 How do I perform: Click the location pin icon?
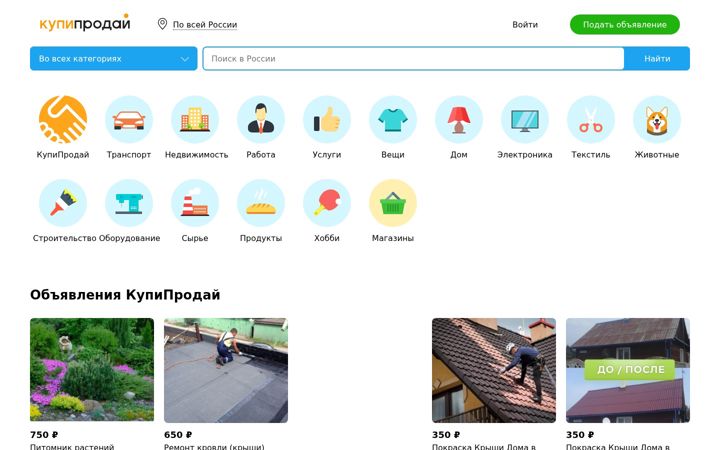tap(162, 24)
